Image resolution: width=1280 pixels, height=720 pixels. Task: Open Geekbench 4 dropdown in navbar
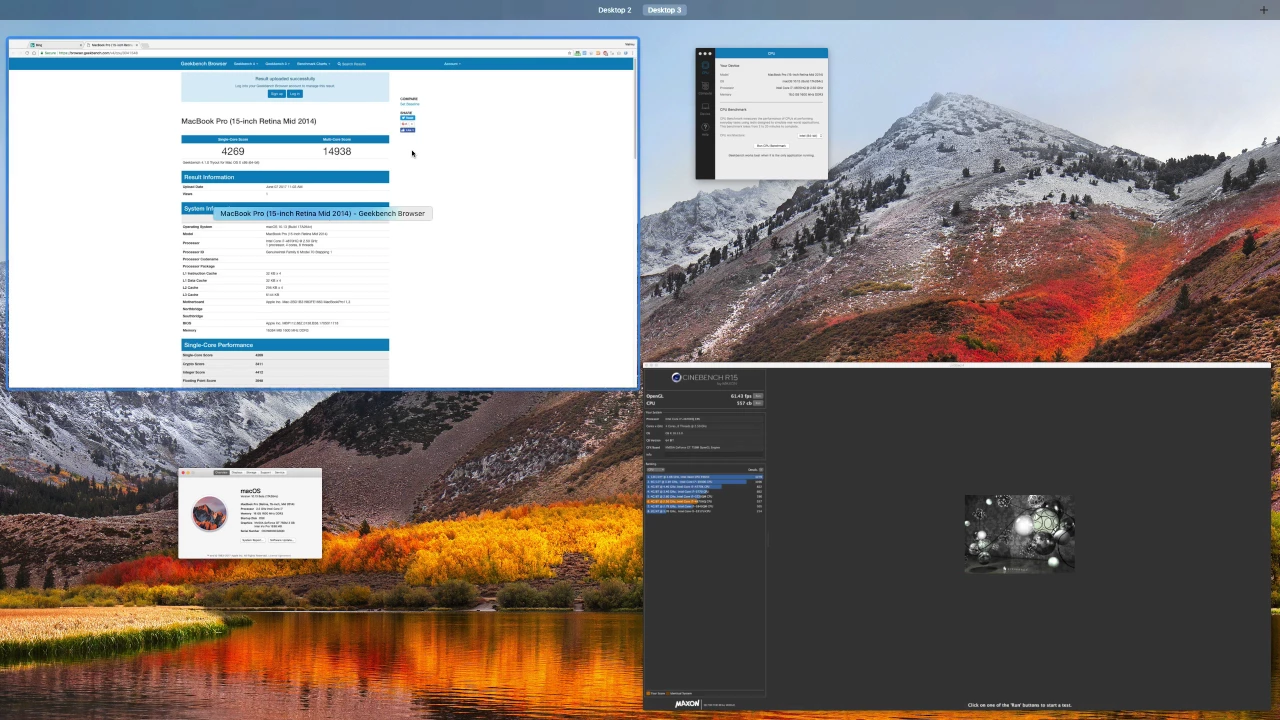245,64
